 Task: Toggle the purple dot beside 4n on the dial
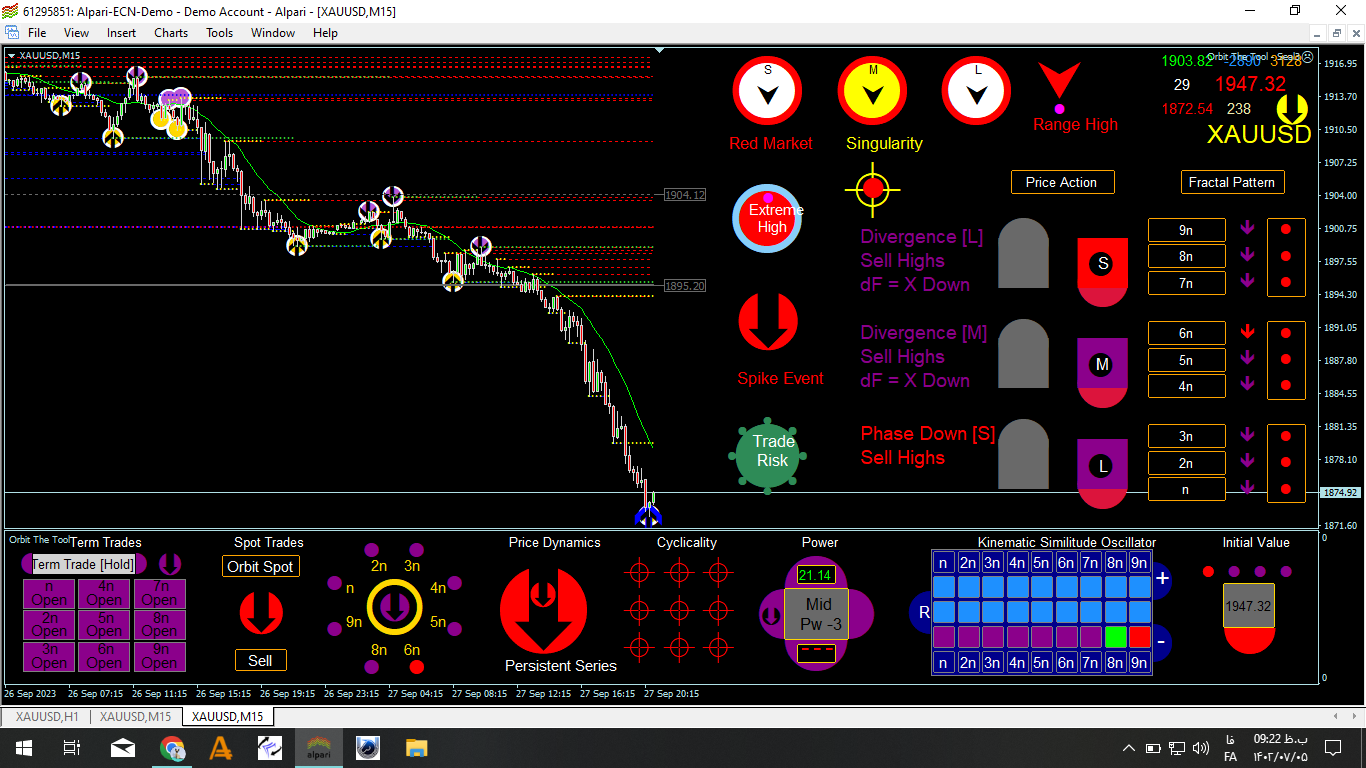tap(455, 584)
